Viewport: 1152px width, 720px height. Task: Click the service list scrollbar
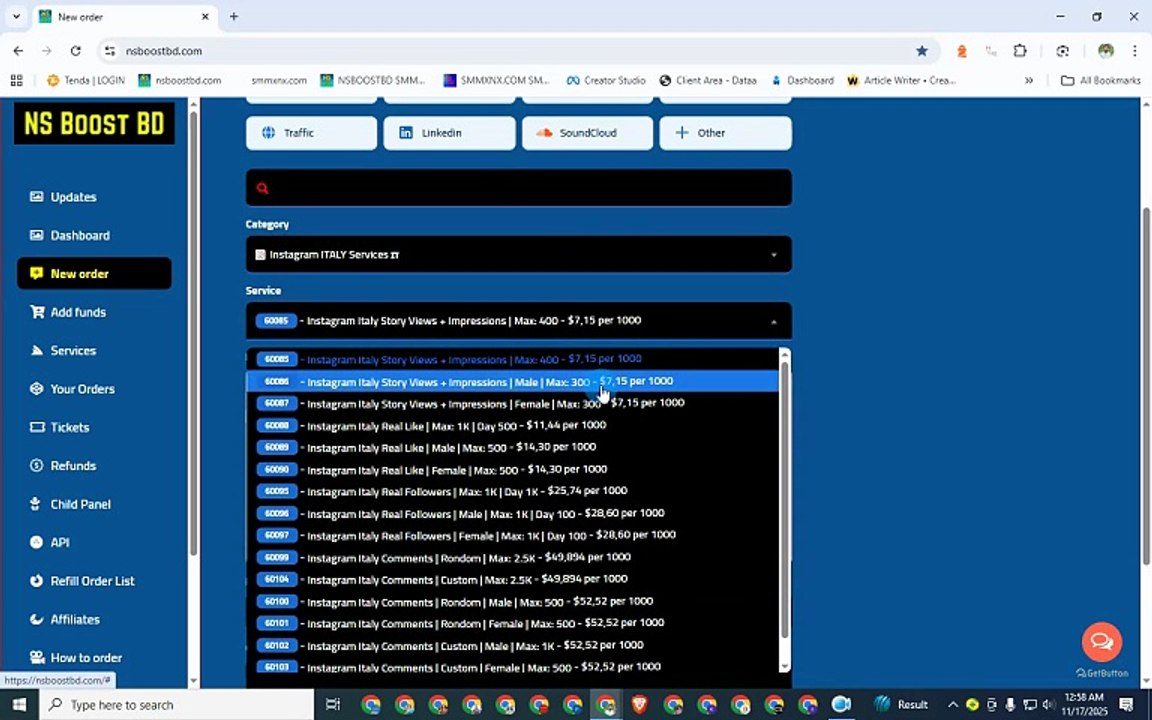pyautogui.click(x=785, y=500)
